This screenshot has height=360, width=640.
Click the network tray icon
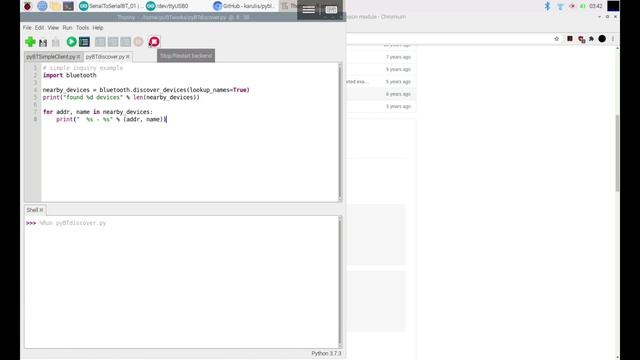tap(560, 6)
